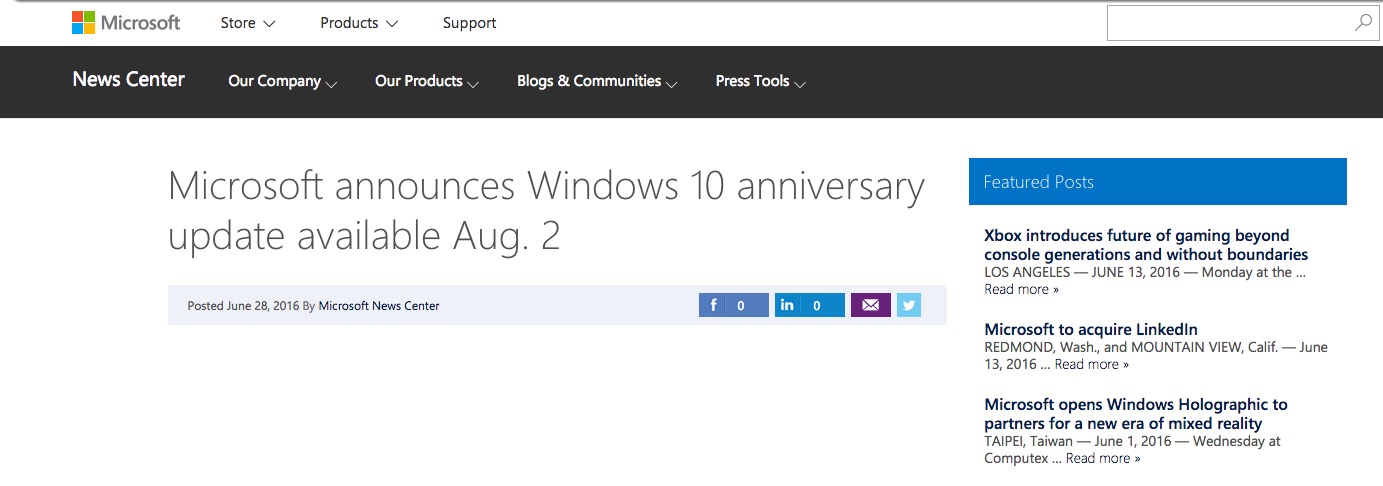The image size is (1383, 486).
Task: Open the Microsoft to acquire LinkedIn post
Action: (1091, 329)
